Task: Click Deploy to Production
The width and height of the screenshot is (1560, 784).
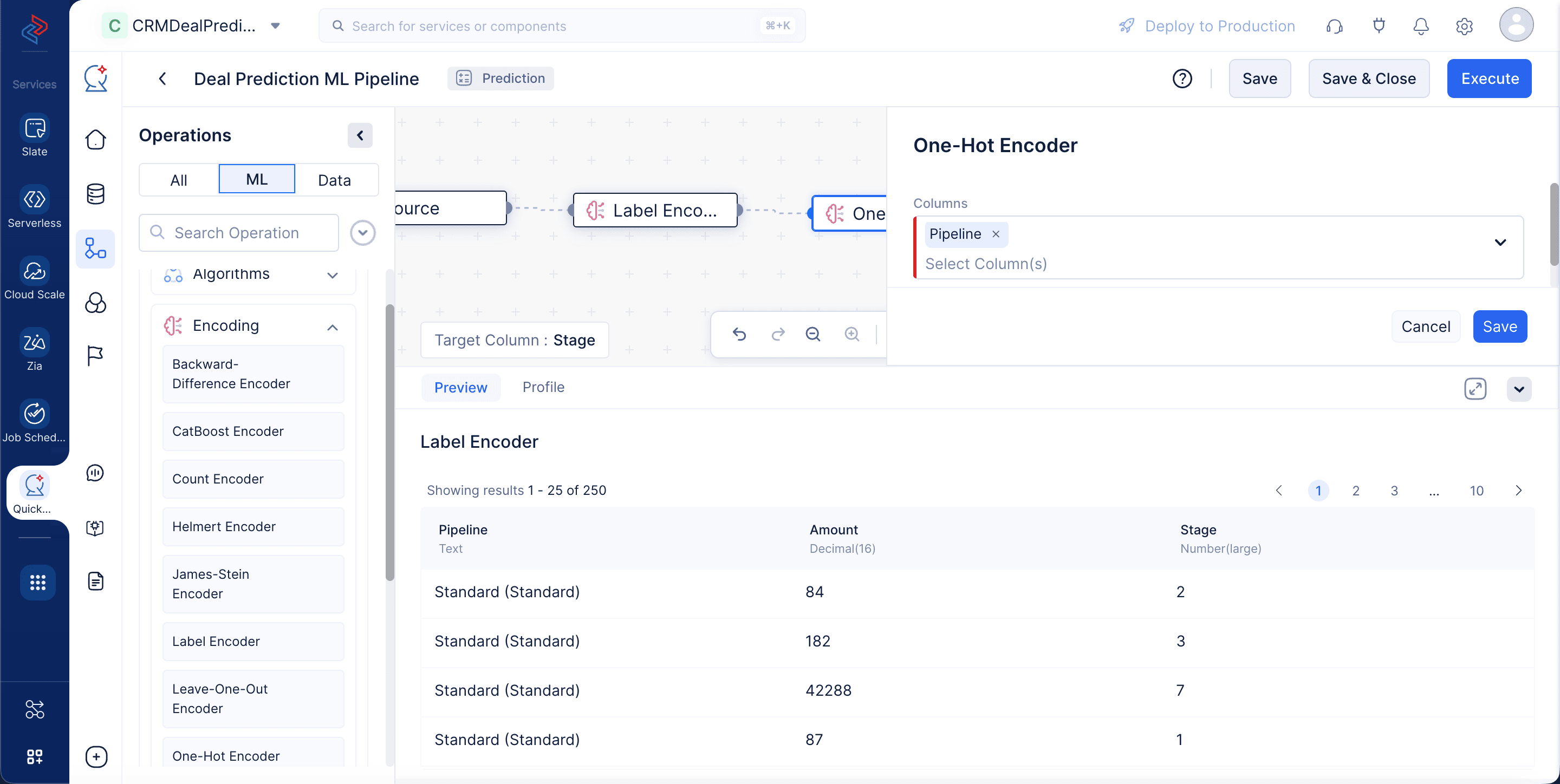Action: coord(1207,26)
